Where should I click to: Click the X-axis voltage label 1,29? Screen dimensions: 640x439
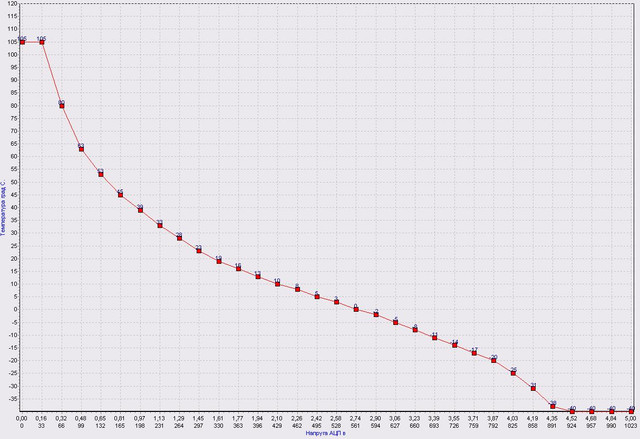coord(179,419)
